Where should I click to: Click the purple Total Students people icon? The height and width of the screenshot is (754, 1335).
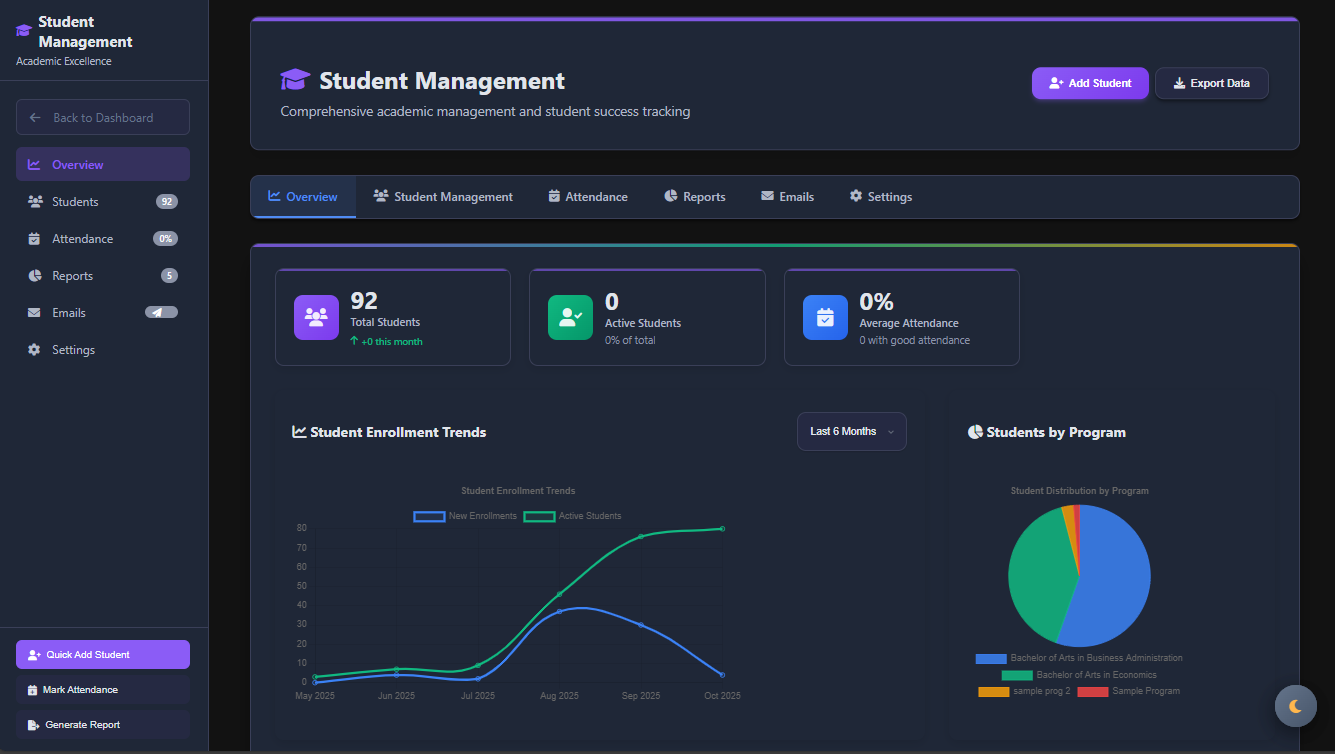(x=316, y=317)
